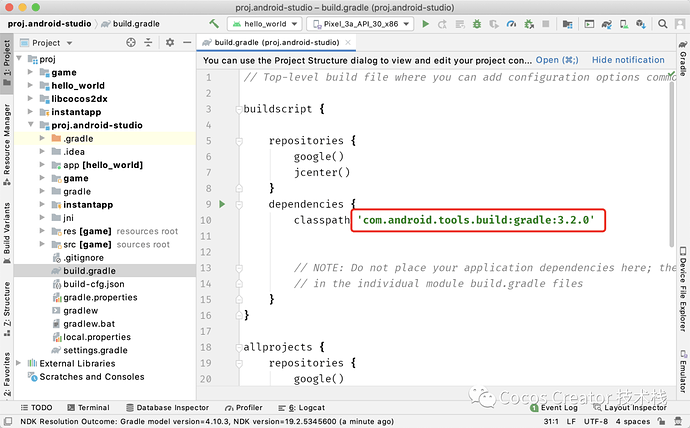
Task: Click the lock icon in status bar
Action: coord(661,421)
